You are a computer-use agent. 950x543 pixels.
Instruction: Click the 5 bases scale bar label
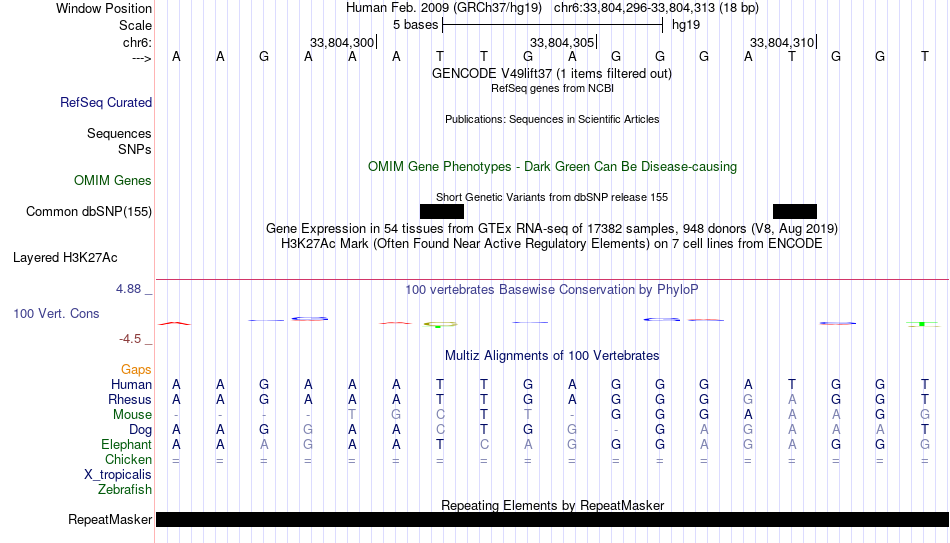[416, 25]
